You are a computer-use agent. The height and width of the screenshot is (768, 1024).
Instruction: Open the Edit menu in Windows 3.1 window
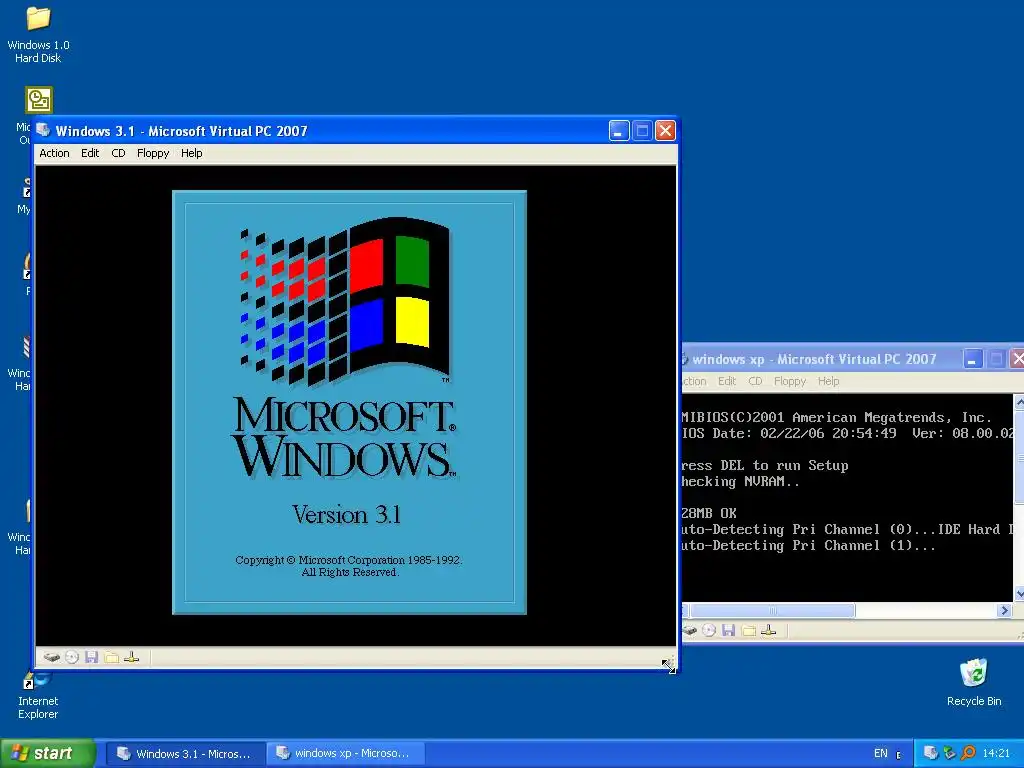(90, 153)
